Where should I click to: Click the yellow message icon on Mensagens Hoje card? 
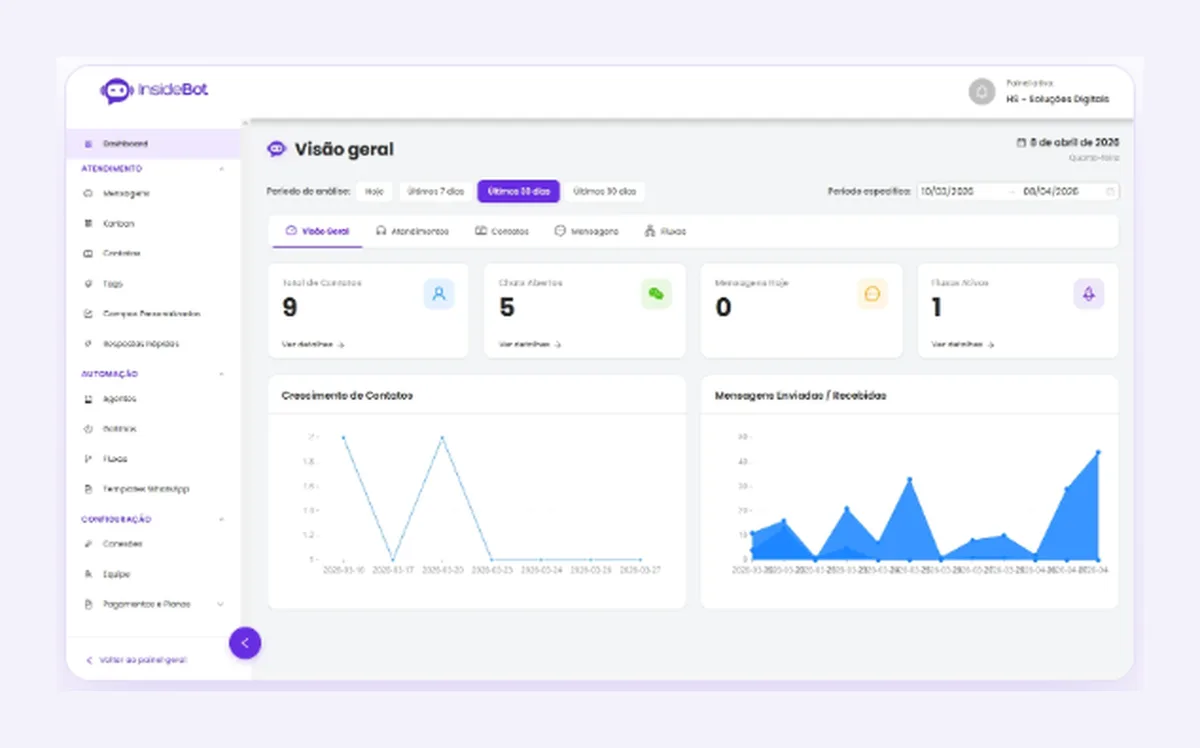point(872,294)
